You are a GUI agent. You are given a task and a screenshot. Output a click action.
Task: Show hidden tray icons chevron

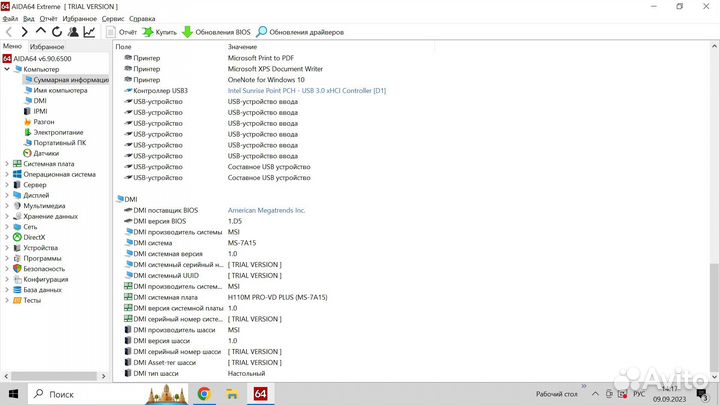pos(595,394)
